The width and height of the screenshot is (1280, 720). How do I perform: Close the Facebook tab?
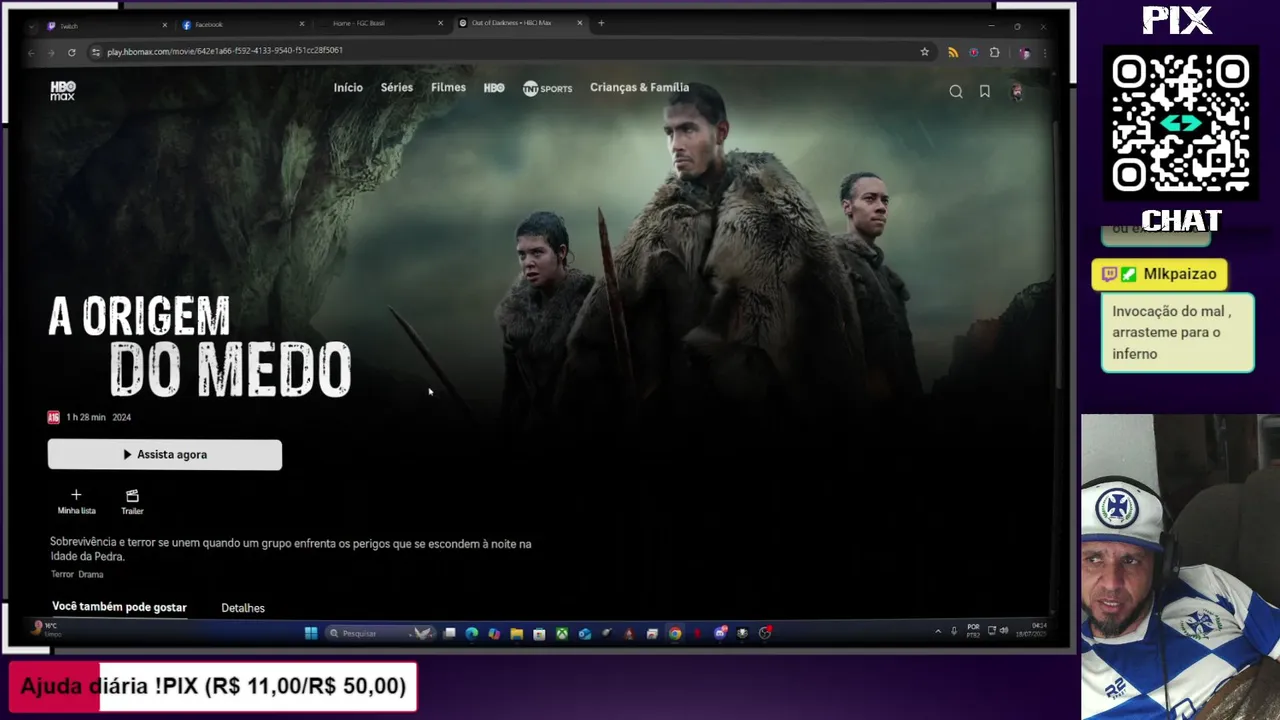302,24
